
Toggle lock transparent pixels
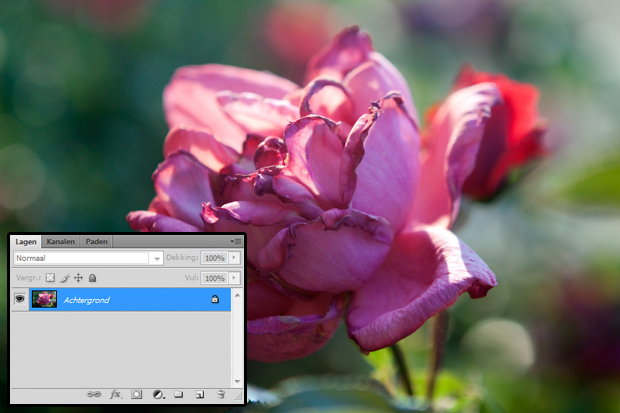click(51, 278)
